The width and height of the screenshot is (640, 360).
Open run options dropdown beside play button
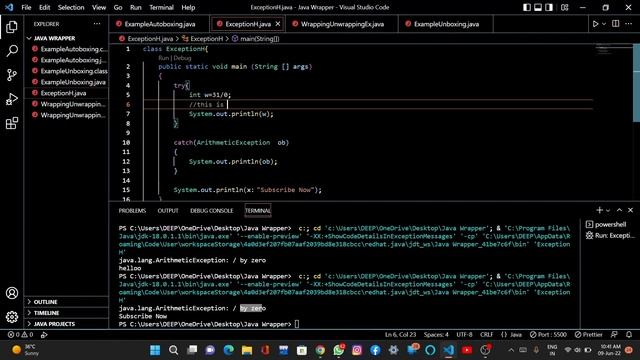coord(604,24)
